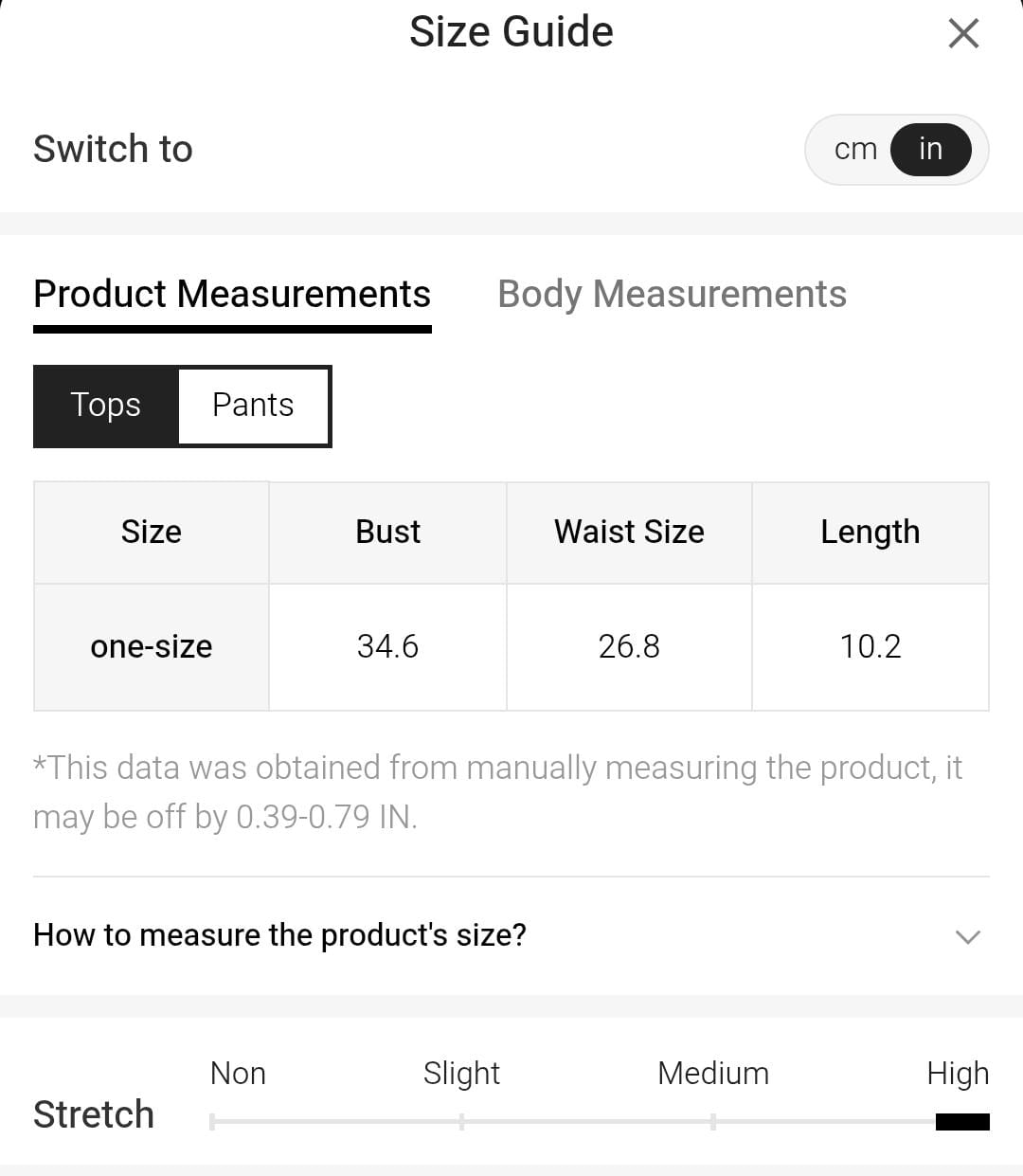This screenshot has height=1176, width=1023.
Task: Click the Bust column header
Action: pyautogui.click(x=387, y=533)
